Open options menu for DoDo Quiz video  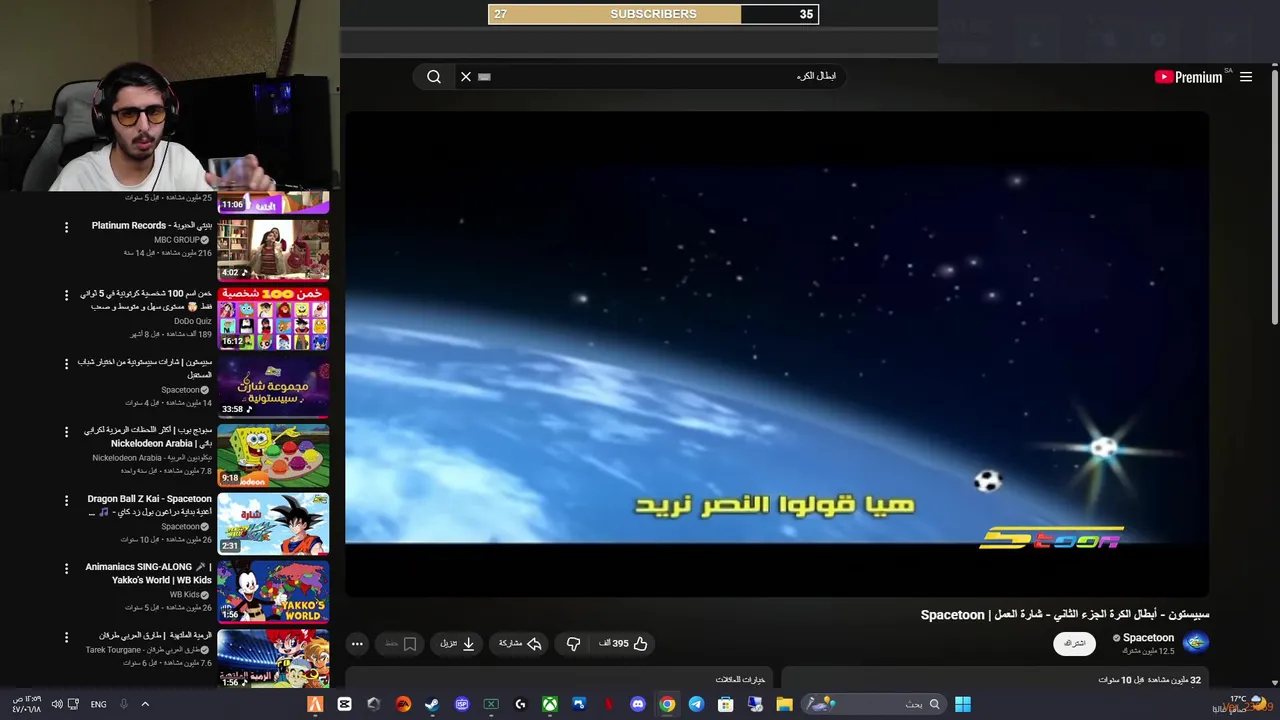(67, 296)
